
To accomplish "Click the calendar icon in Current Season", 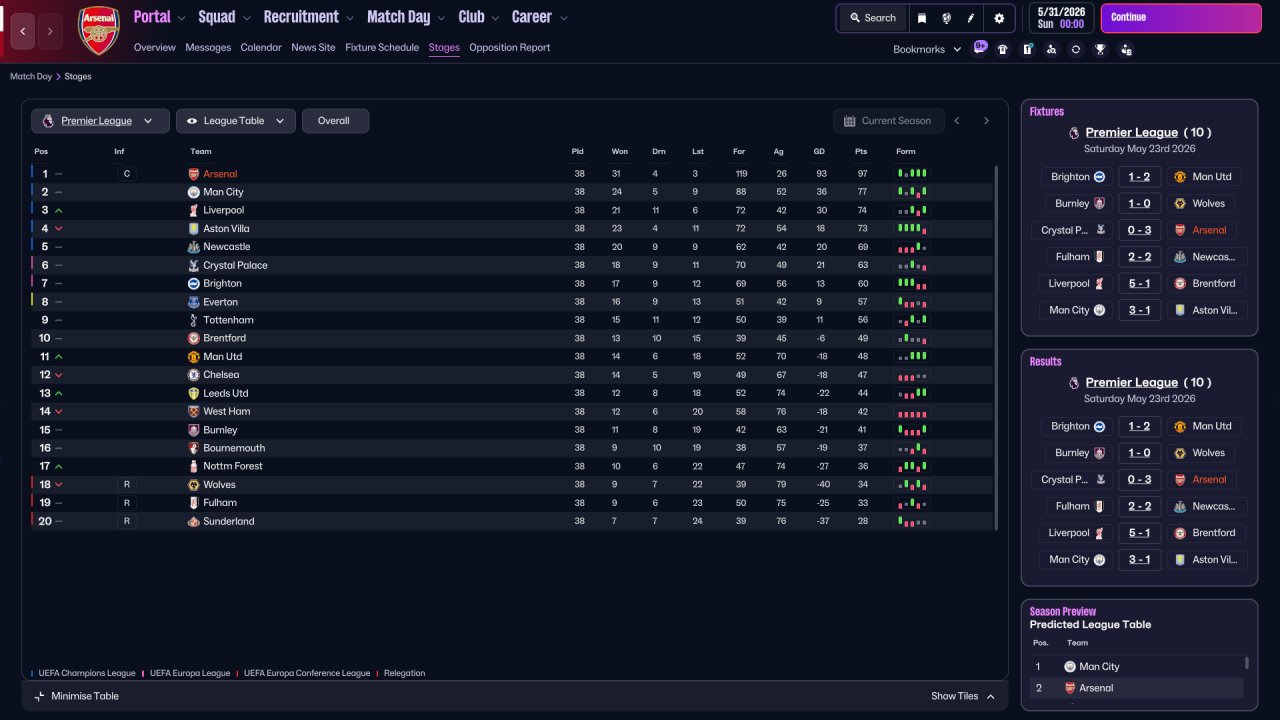I will click(850, 121).
